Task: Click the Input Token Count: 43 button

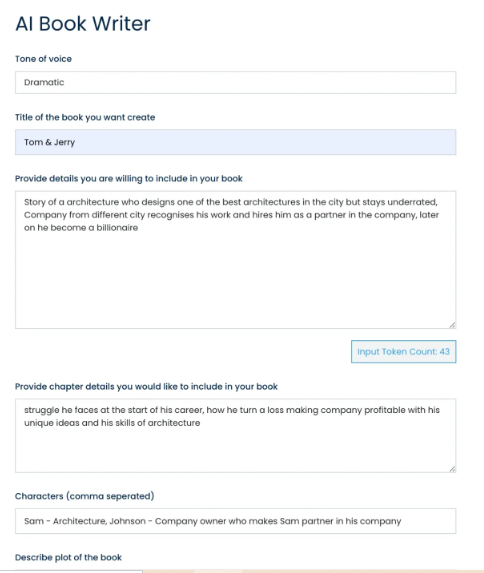Action: coord(403,352)
